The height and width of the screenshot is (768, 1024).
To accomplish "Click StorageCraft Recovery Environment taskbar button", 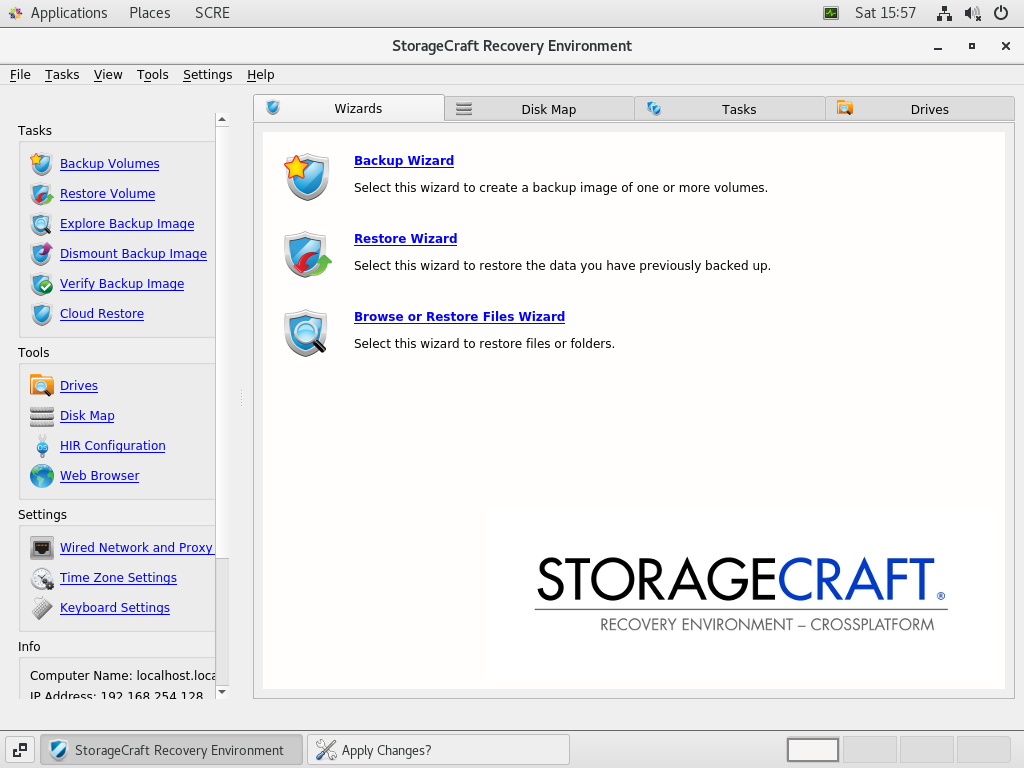I will click(x=172, y=750).
